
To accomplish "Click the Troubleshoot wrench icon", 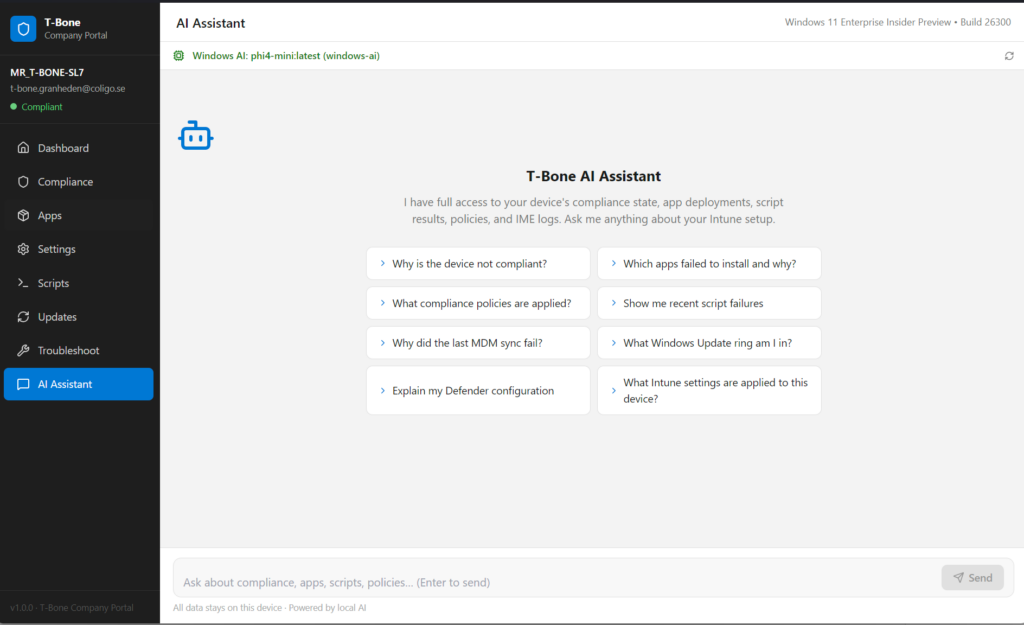I will 24,351.
